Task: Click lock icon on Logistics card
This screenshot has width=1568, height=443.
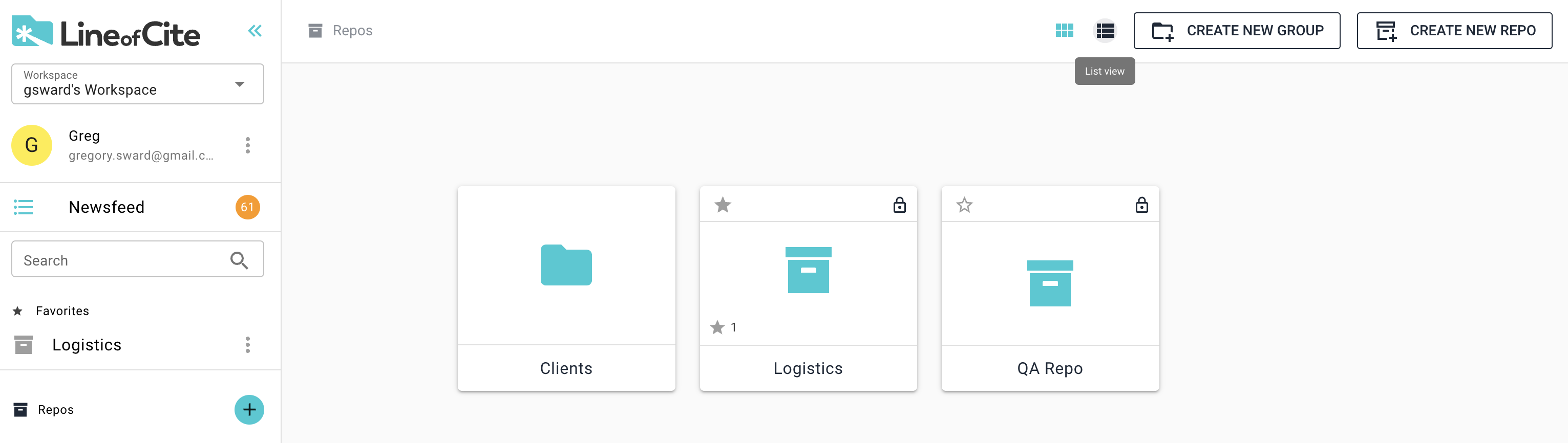Action: (899, 206)
